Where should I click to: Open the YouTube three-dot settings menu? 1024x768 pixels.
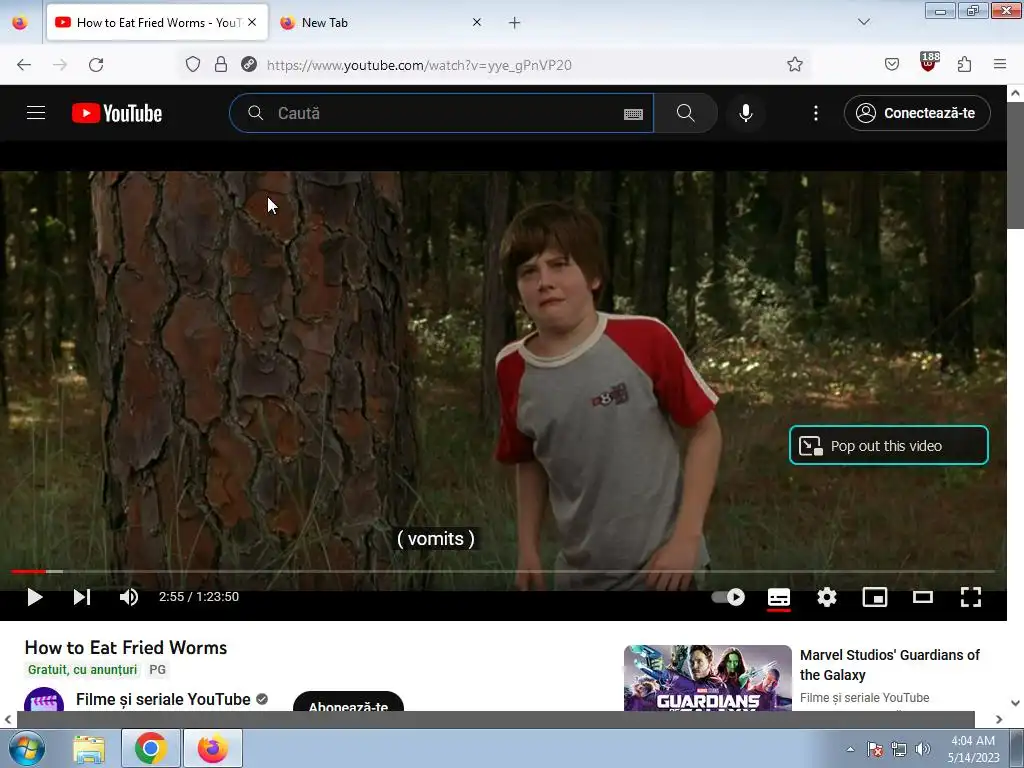(816, 113)
